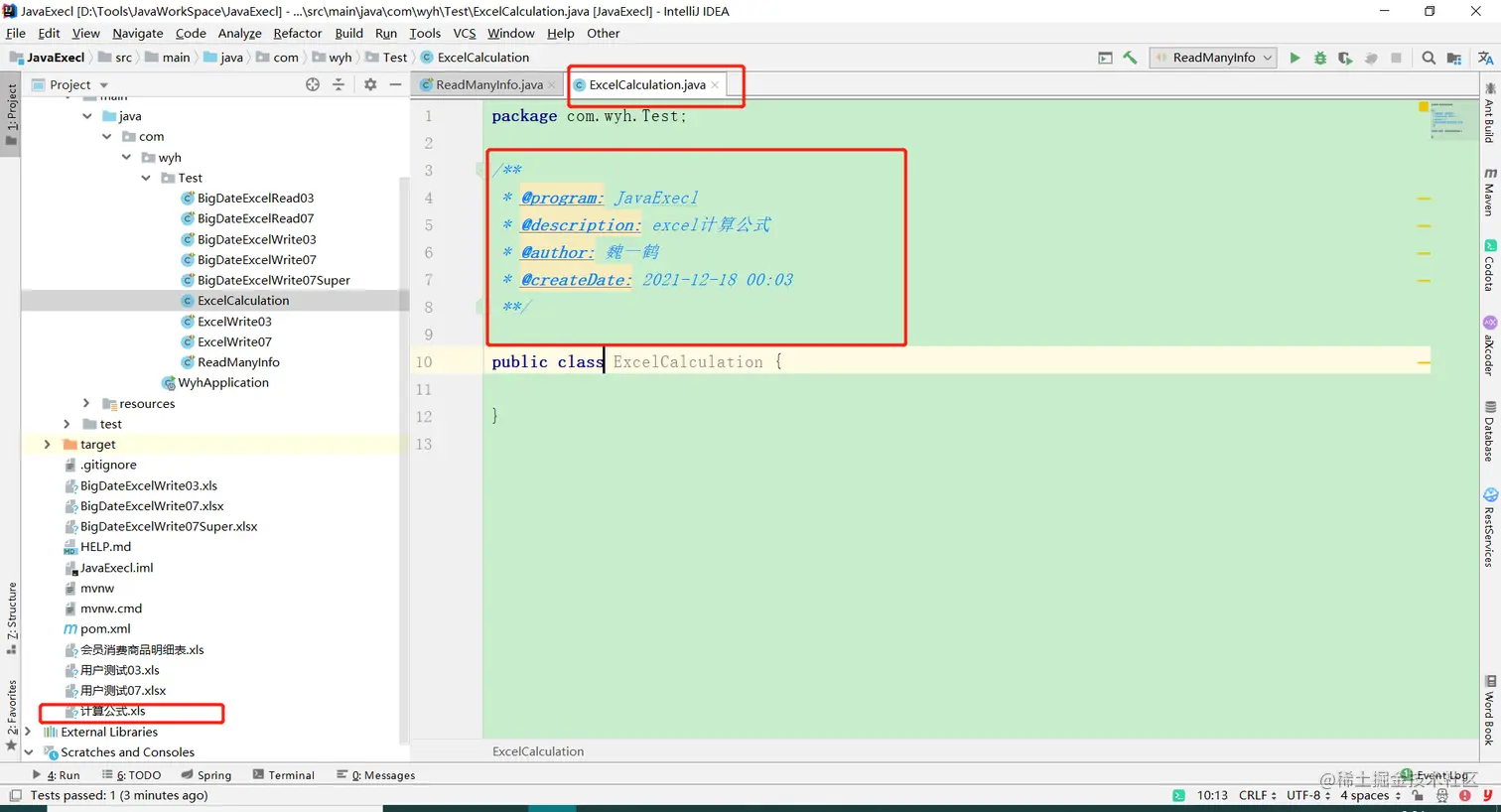
Task: Open Project panel settings gear
Action: [370, 84]
